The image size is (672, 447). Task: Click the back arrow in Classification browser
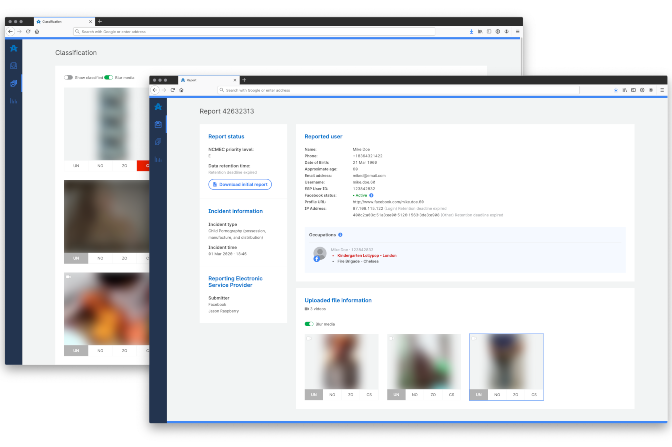click(10, 32)
